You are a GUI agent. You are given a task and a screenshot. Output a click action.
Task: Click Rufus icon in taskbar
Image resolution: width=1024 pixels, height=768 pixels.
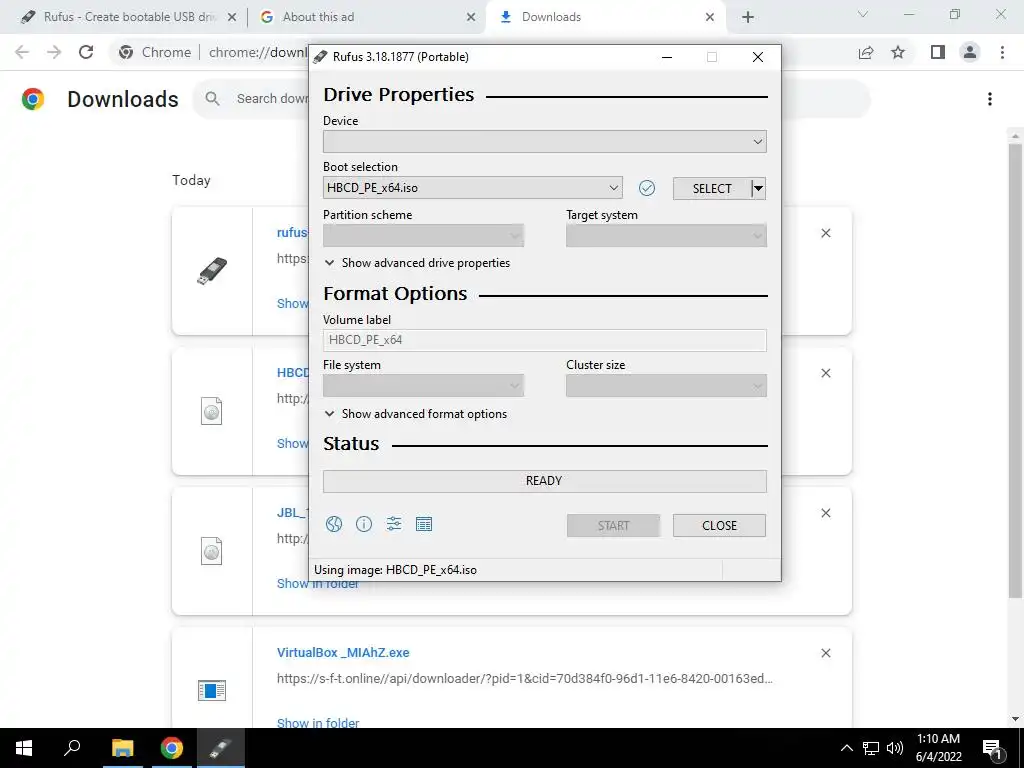pos(220,748)
